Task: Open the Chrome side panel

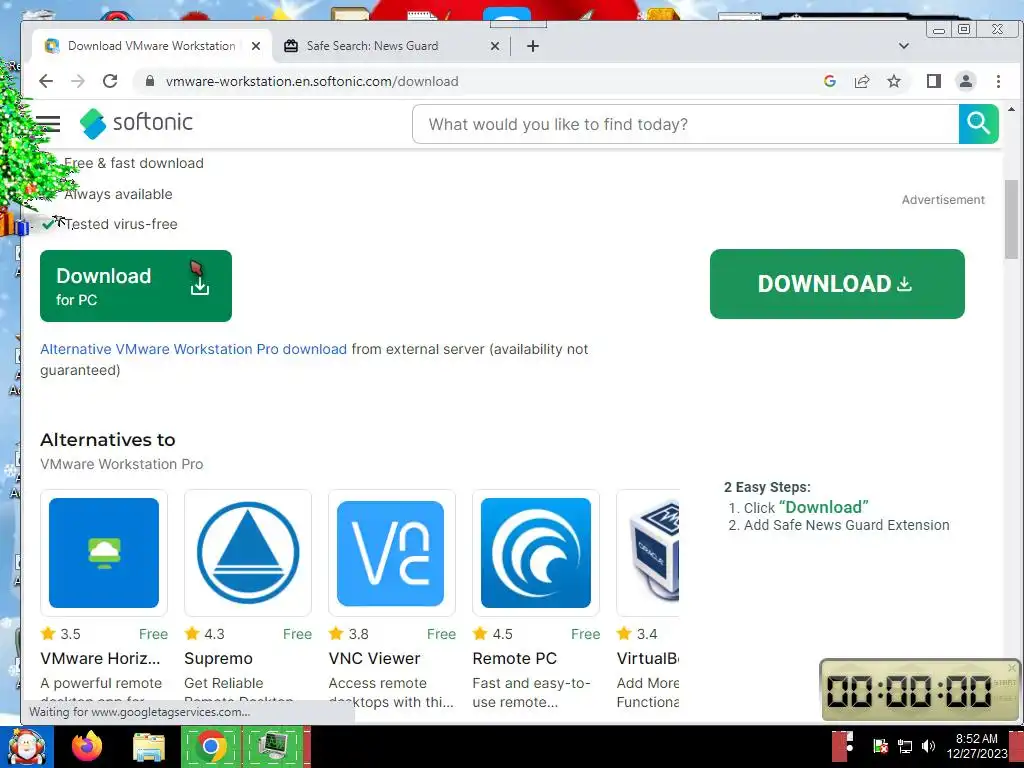Action: point(934,81)
